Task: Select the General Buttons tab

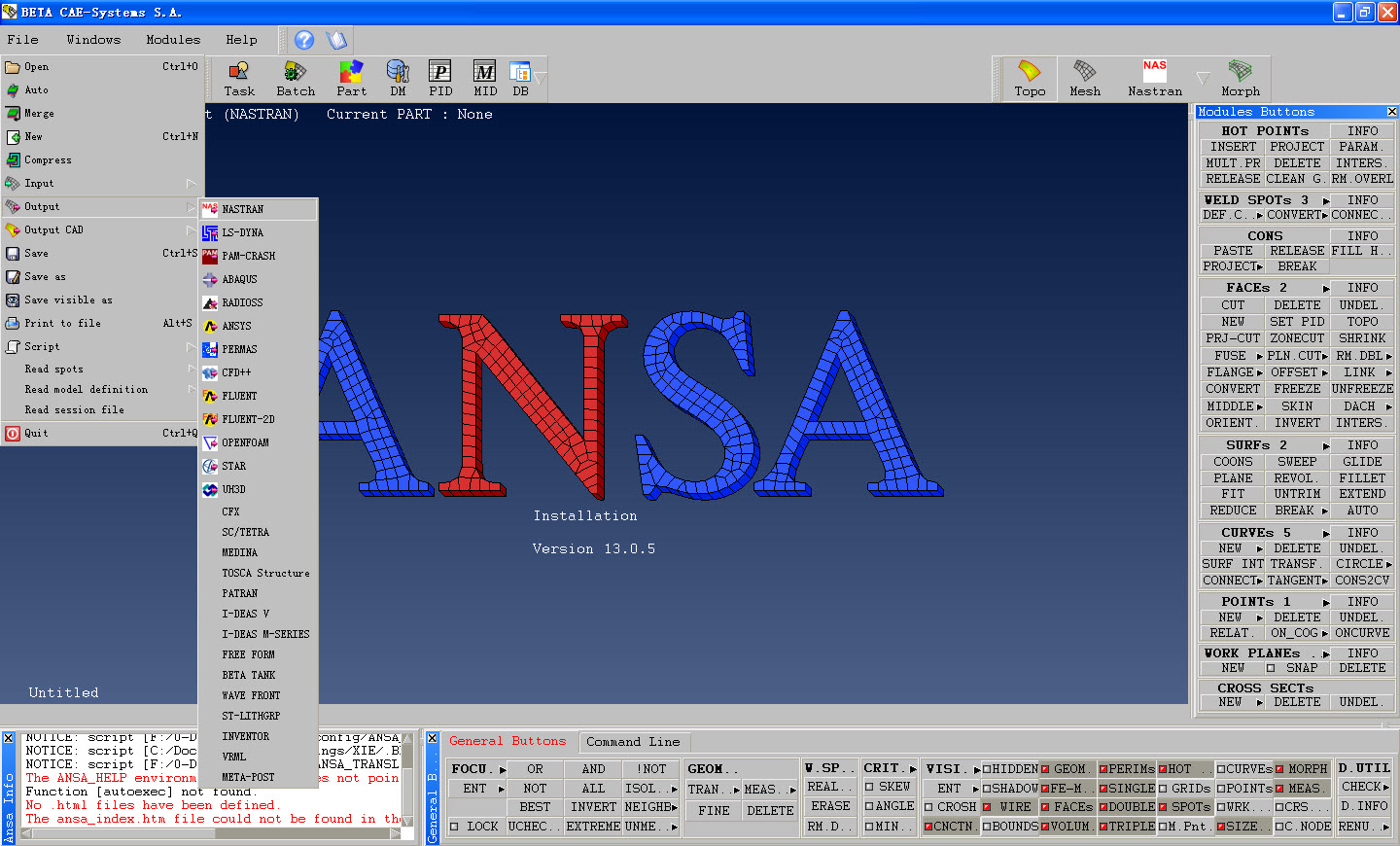Action: coord(507,741)
